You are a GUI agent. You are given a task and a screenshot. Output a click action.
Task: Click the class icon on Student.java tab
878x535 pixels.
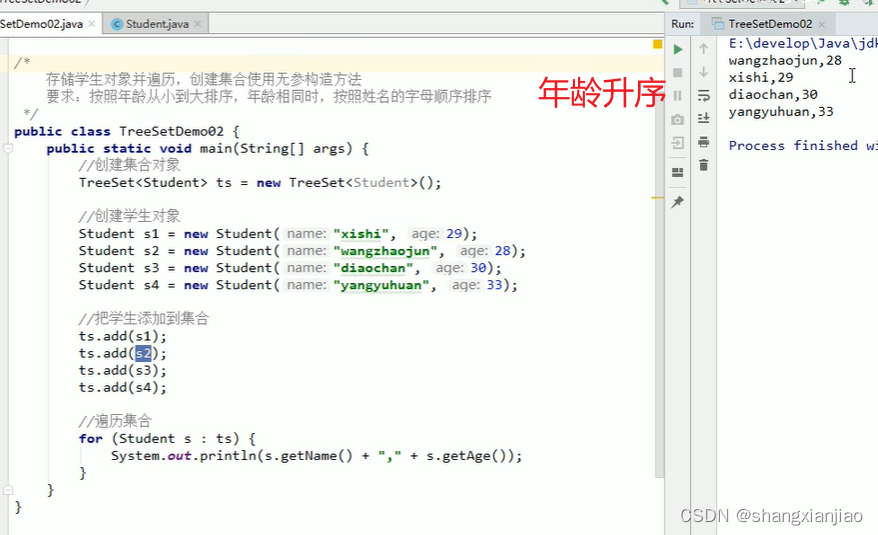(117, 24)
